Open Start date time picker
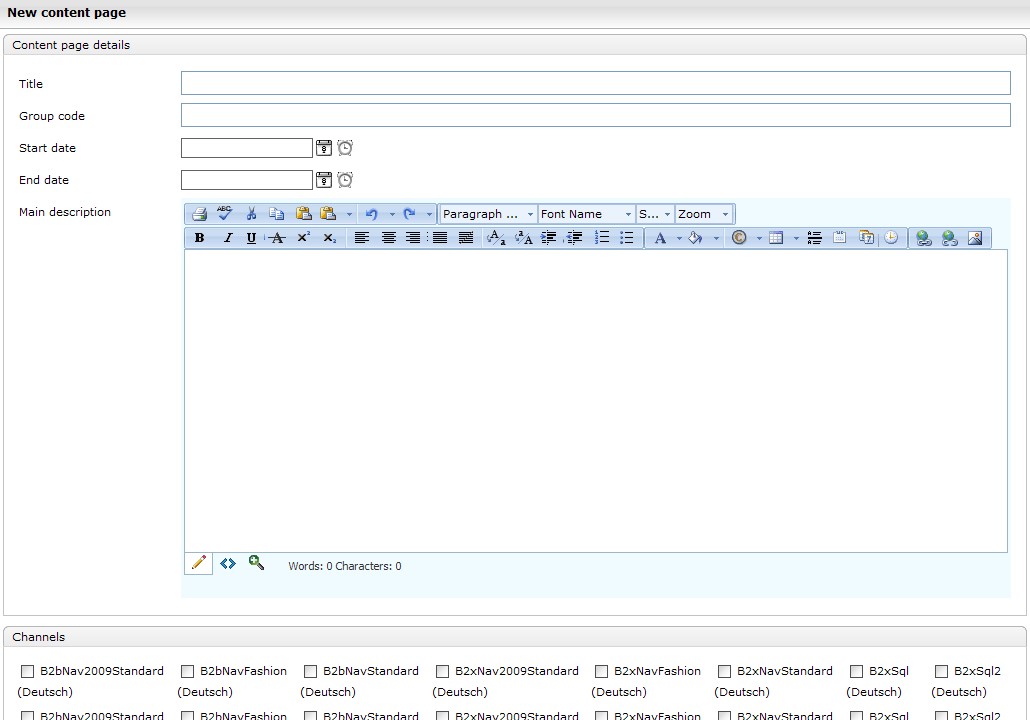 pyautogui.click(x=345, y=148)
